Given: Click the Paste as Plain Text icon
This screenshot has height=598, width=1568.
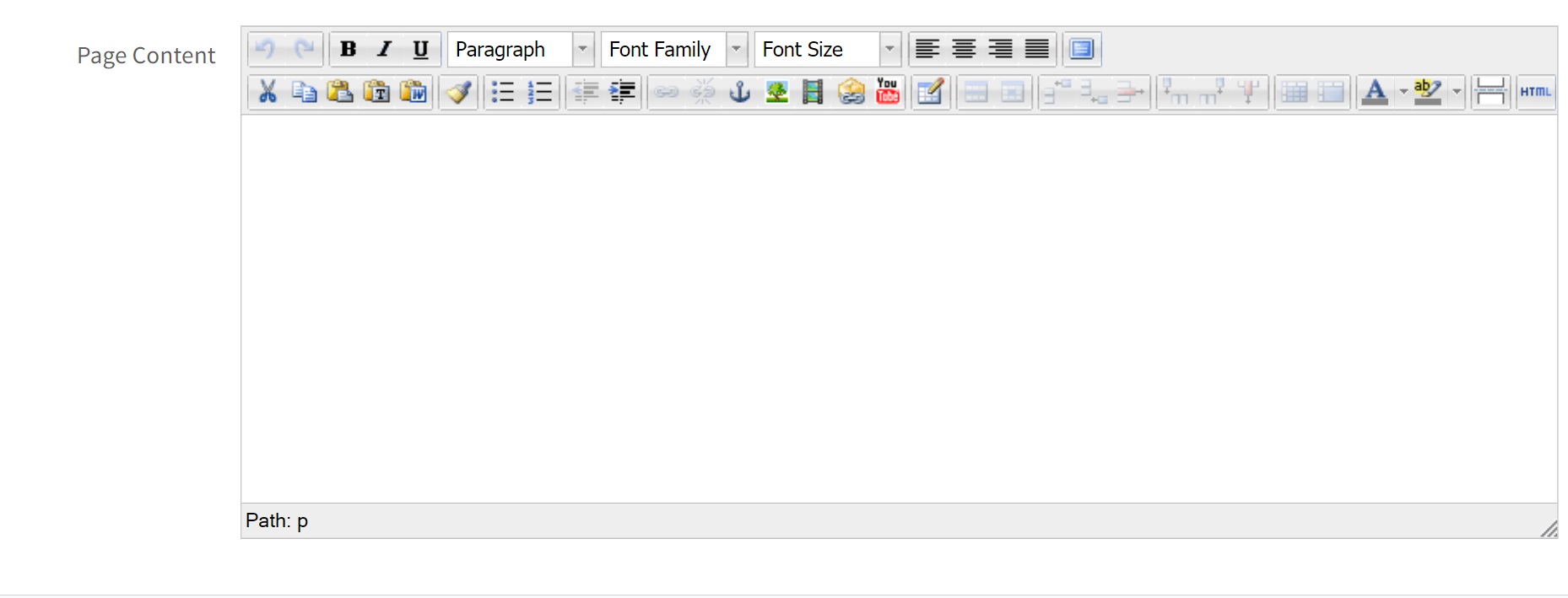Looking at the screenshot, I should (376, 92).
